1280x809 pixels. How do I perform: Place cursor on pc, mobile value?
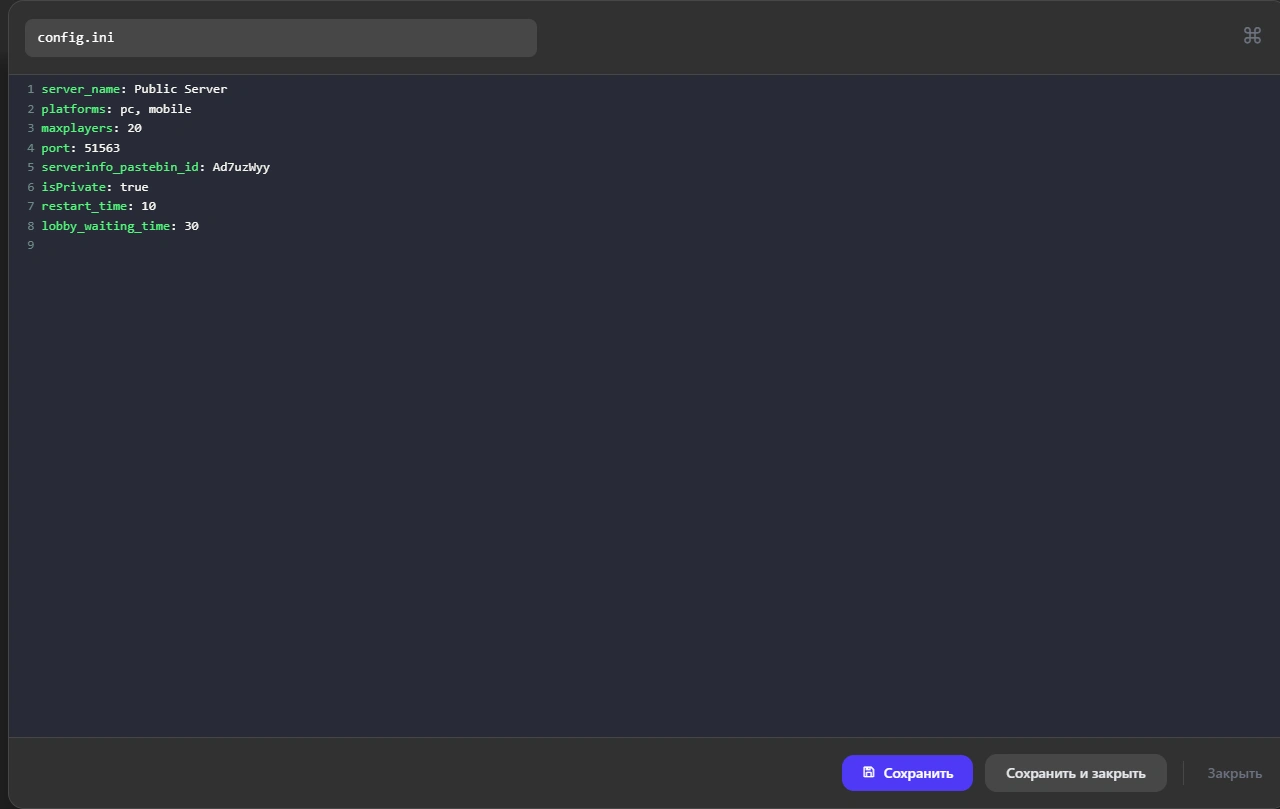[x=156, y=109]
